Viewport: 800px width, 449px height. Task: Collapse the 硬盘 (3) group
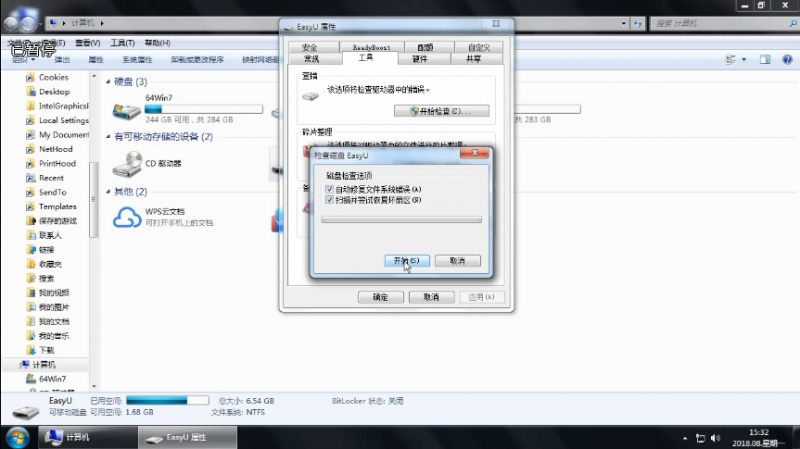tap(108, 82)
